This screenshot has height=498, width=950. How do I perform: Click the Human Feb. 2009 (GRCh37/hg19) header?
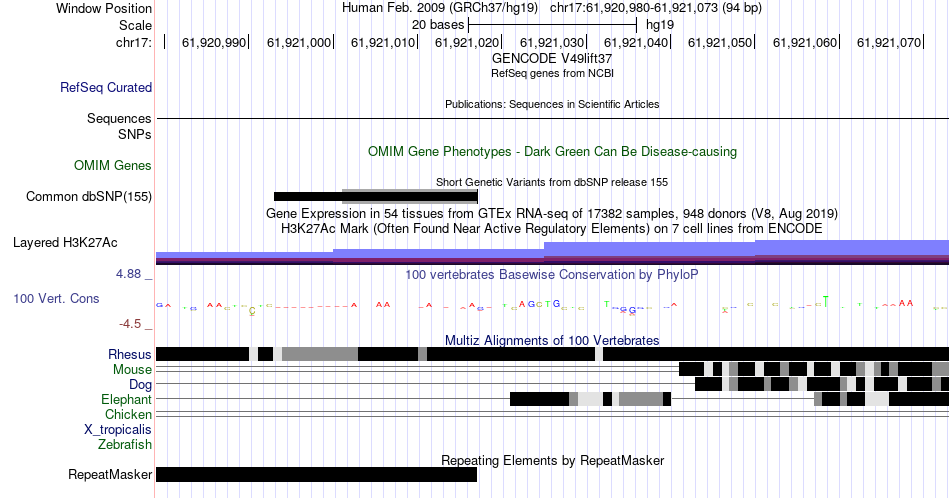click(440, 8)
